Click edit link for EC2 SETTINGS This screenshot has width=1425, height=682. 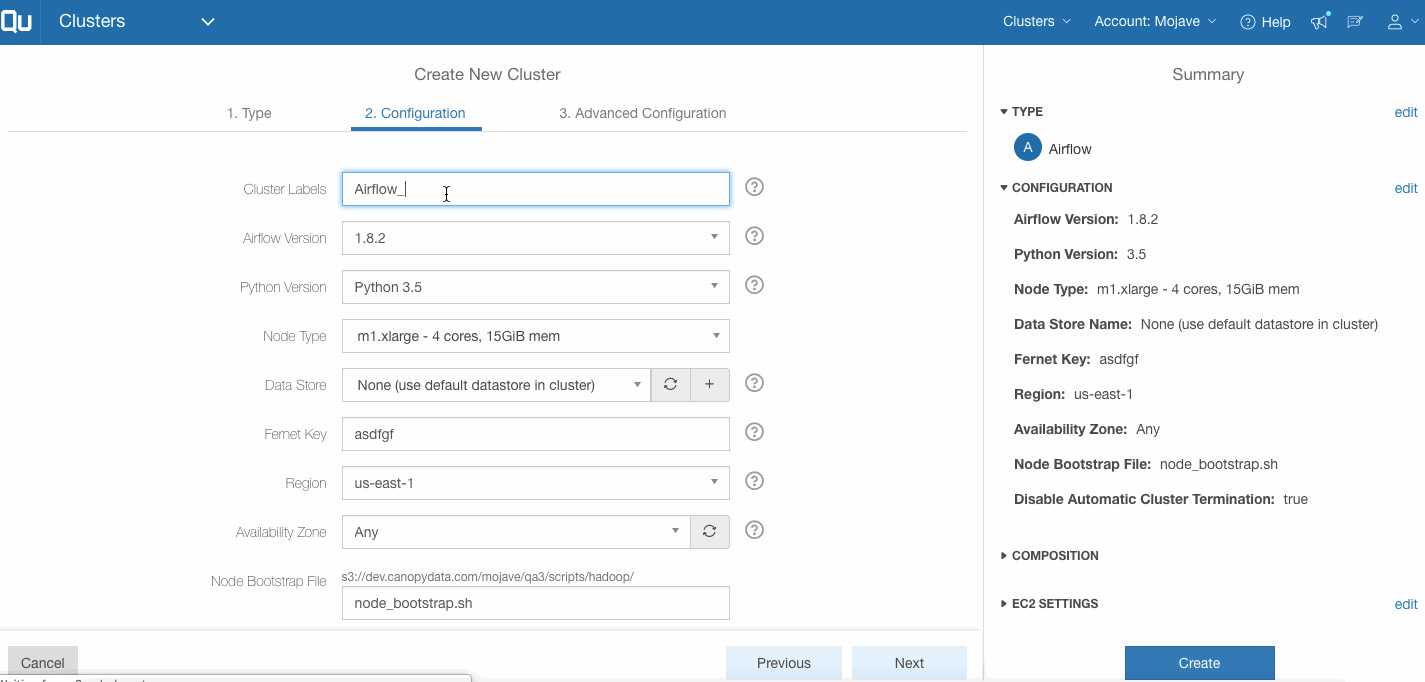click(x=1406, y=604)
